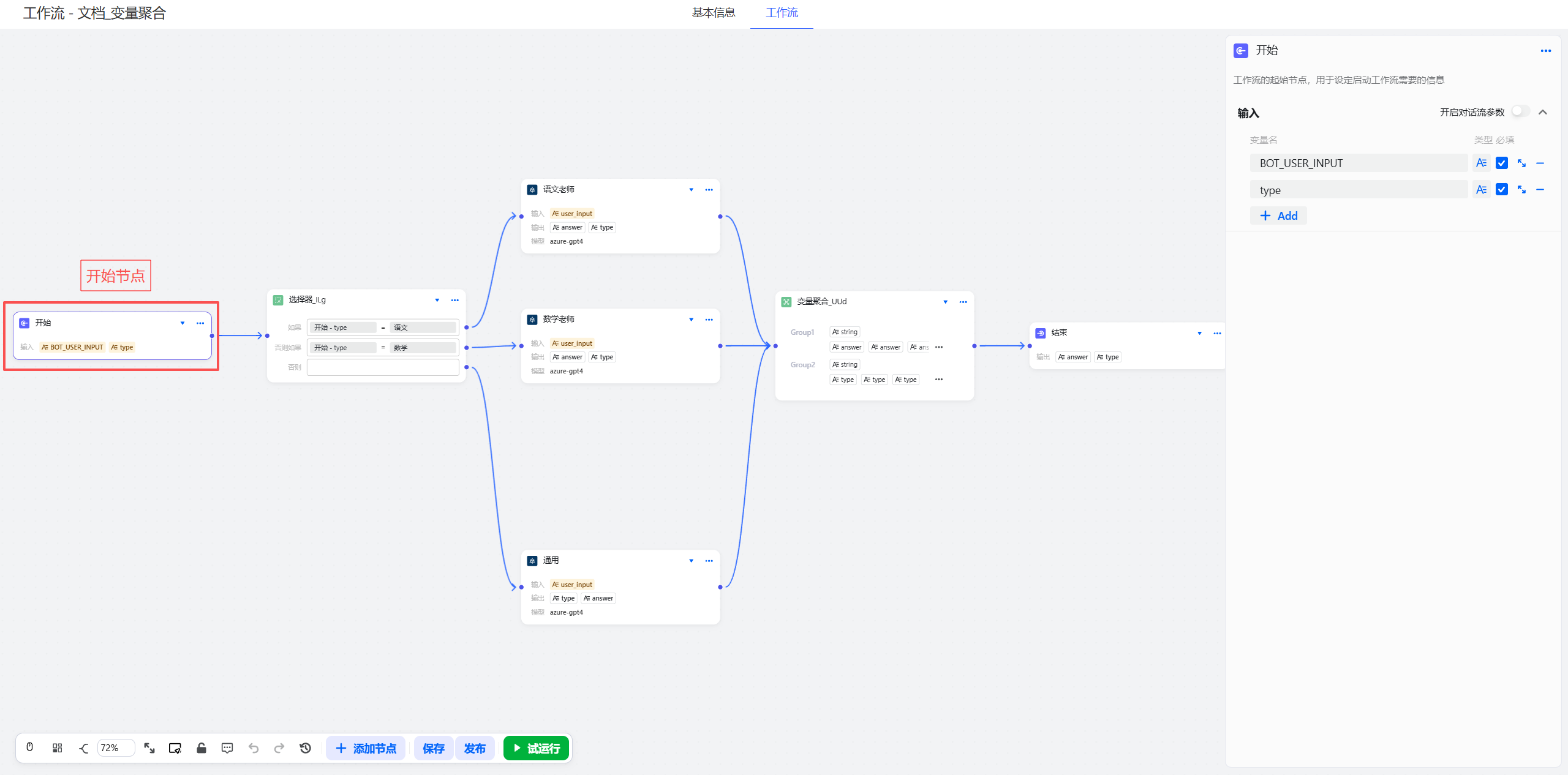Click the string type icon next to BOT_USER_INPUT
This screenshot has width=1568, height=775.
click(1482, 163)
